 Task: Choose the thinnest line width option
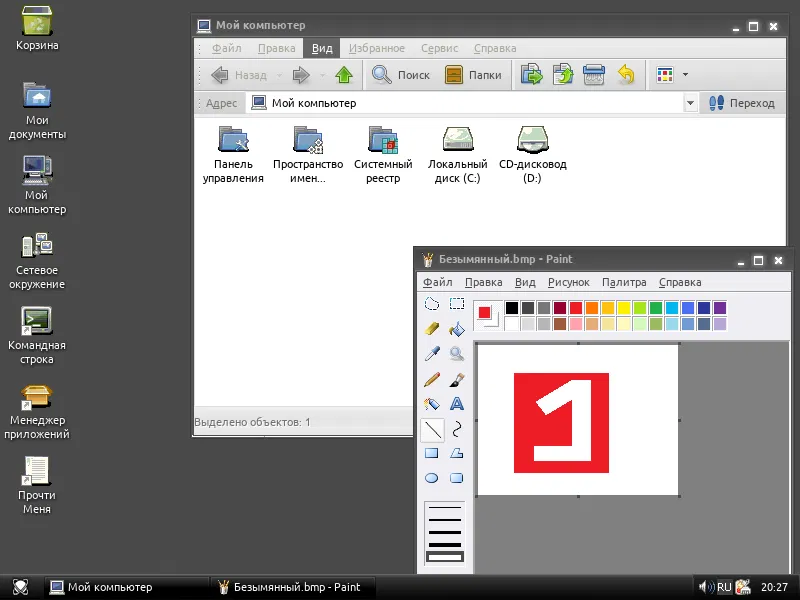click(x=445, y=508)
